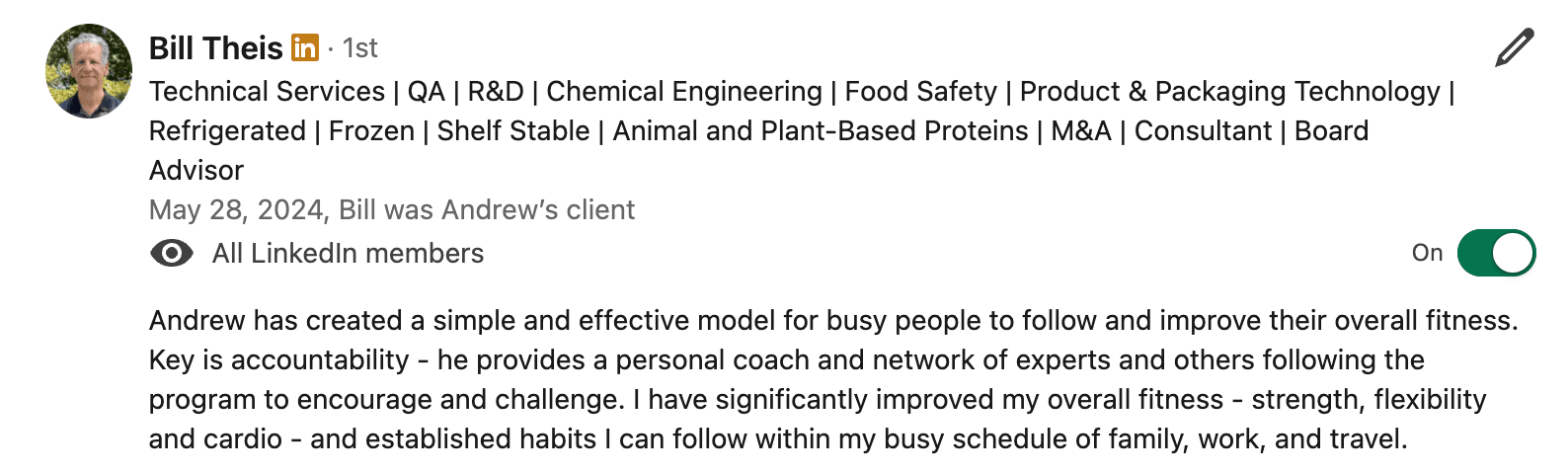
Task: Click "Bill was Andrew's client" text
Action: tap(487, 210)
